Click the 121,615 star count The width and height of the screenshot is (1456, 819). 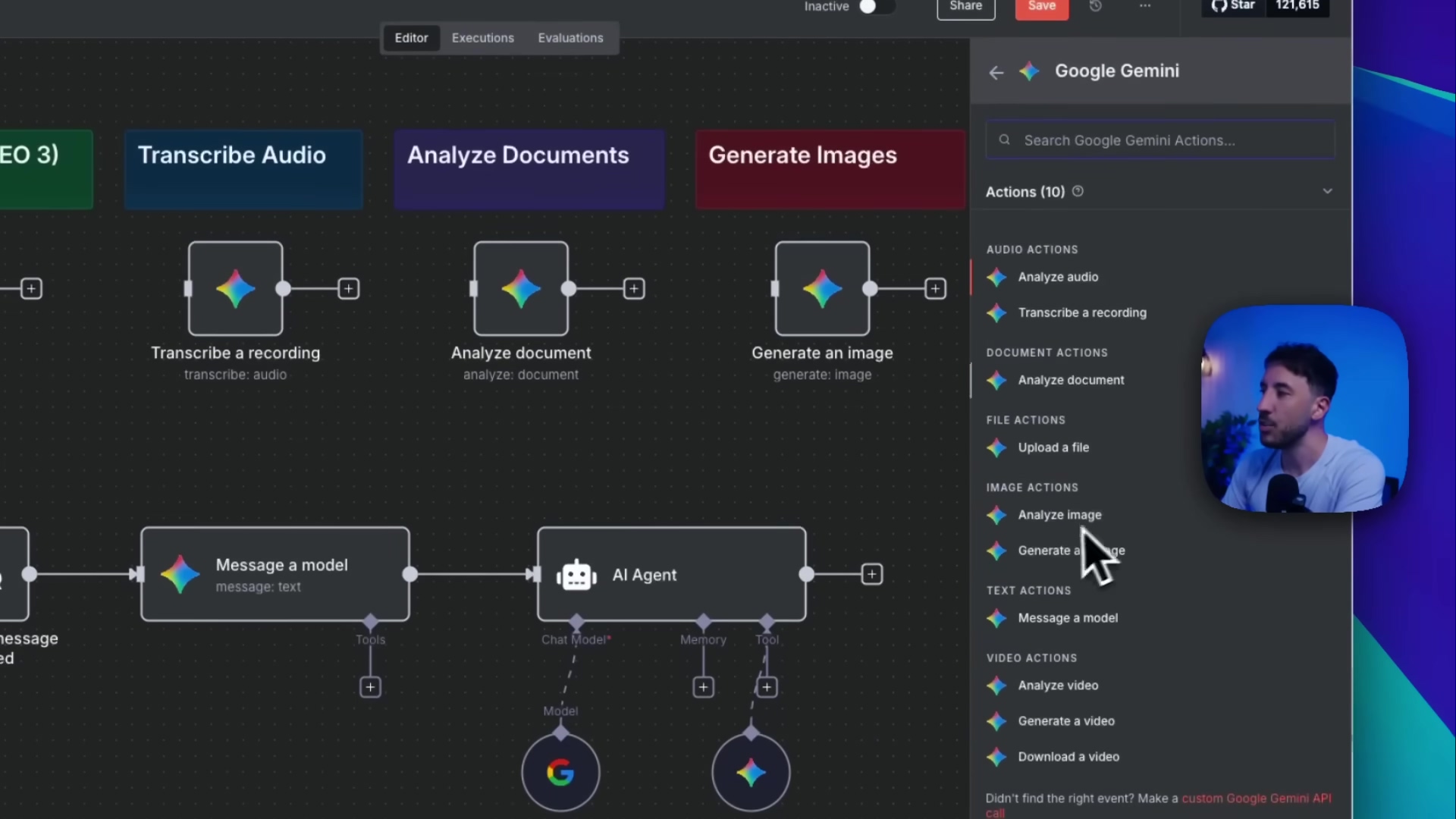click(x=1298, y=6)
